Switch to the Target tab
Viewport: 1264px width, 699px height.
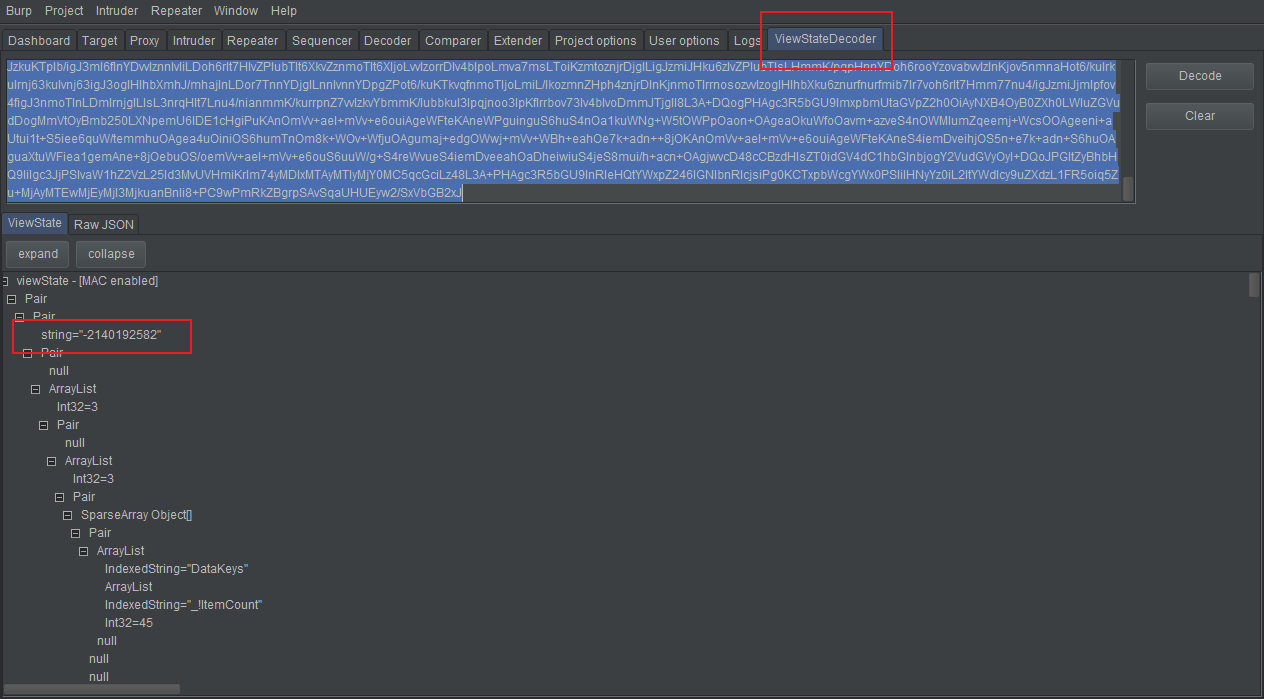pos(99,40)
